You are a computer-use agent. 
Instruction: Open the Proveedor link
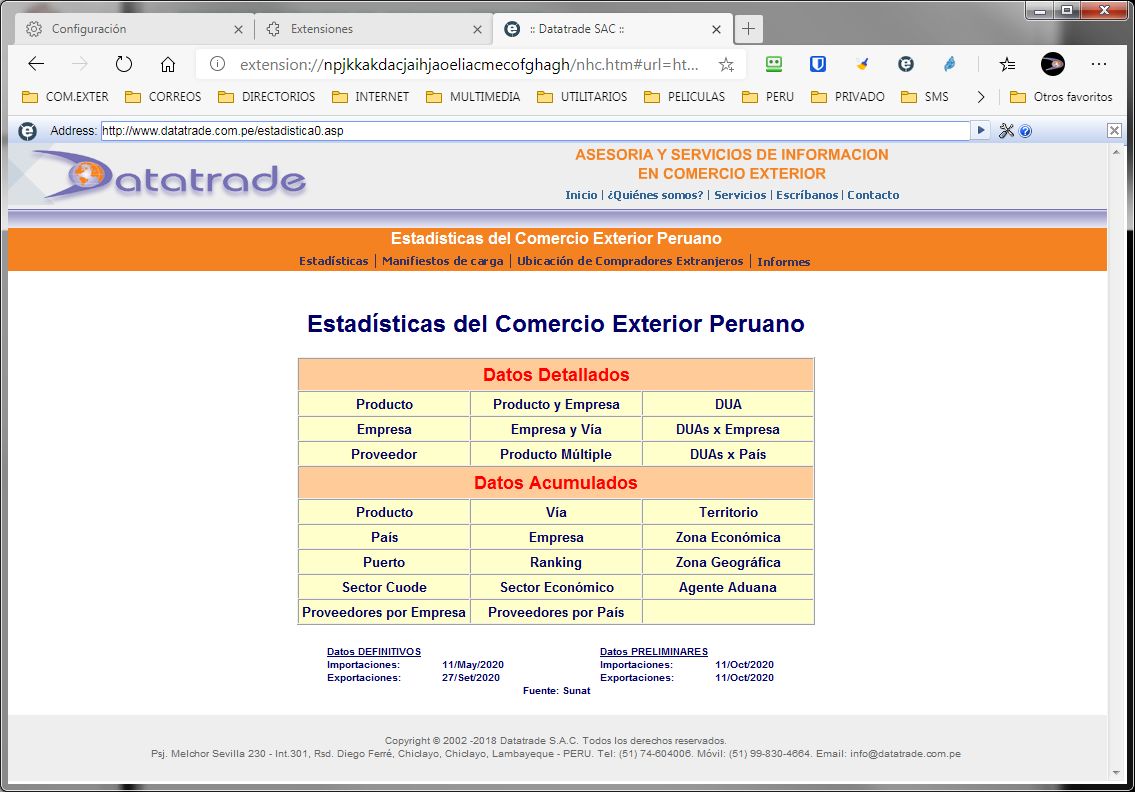tap(384, 454)
